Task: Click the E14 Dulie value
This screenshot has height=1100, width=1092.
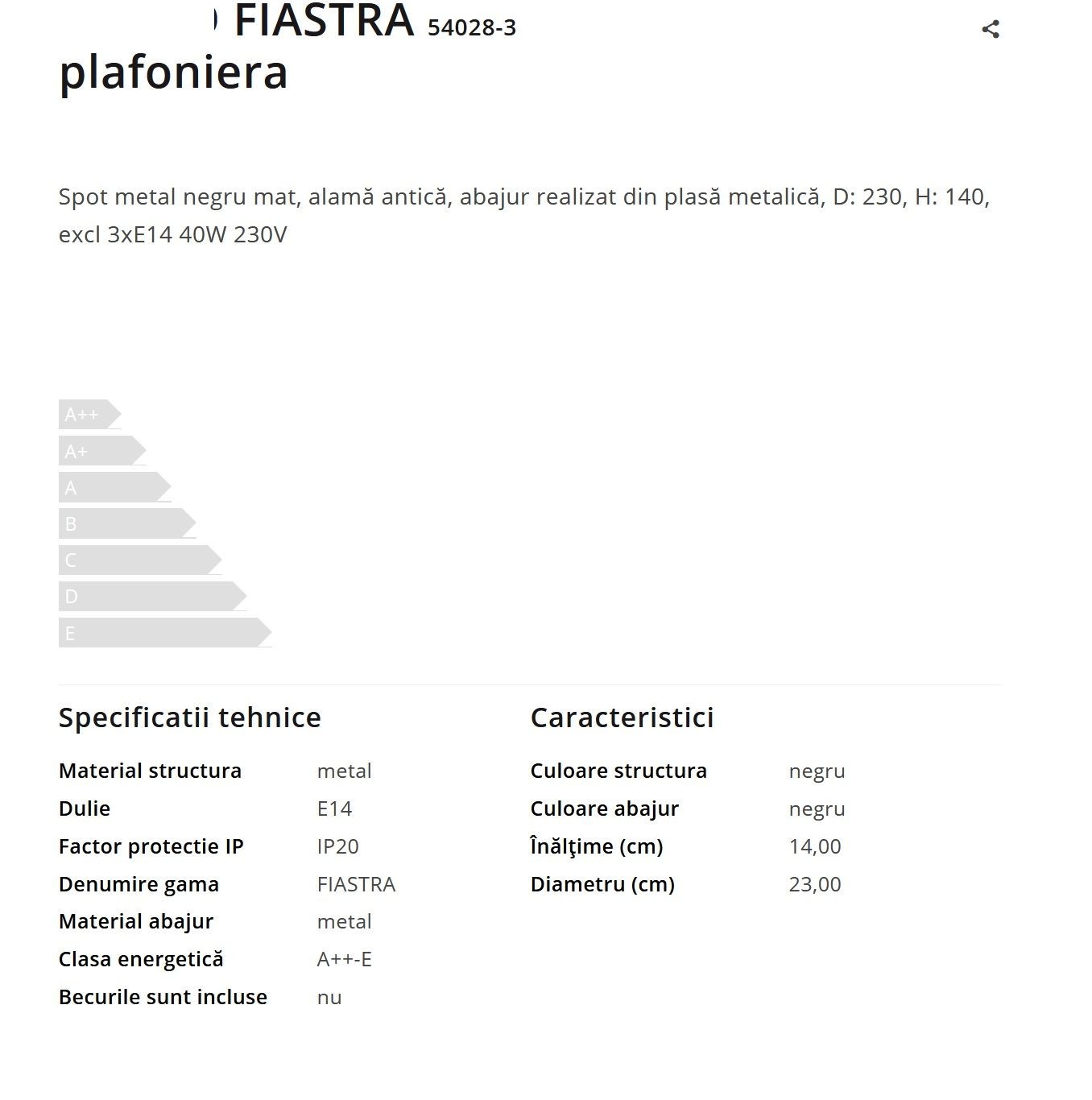Action: click(x=335, y=808)
